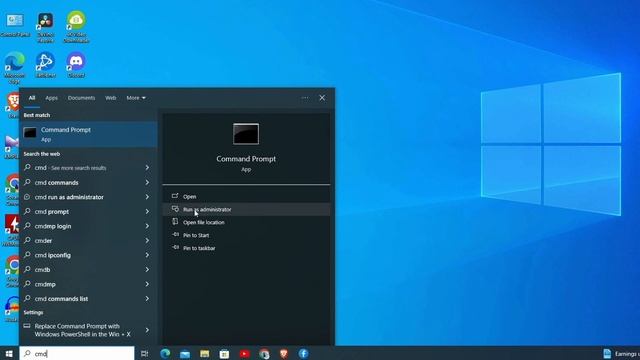640x360 pixels.
Task: Open Brave browser from the taskbar
Action: click(x=284, y=353)
